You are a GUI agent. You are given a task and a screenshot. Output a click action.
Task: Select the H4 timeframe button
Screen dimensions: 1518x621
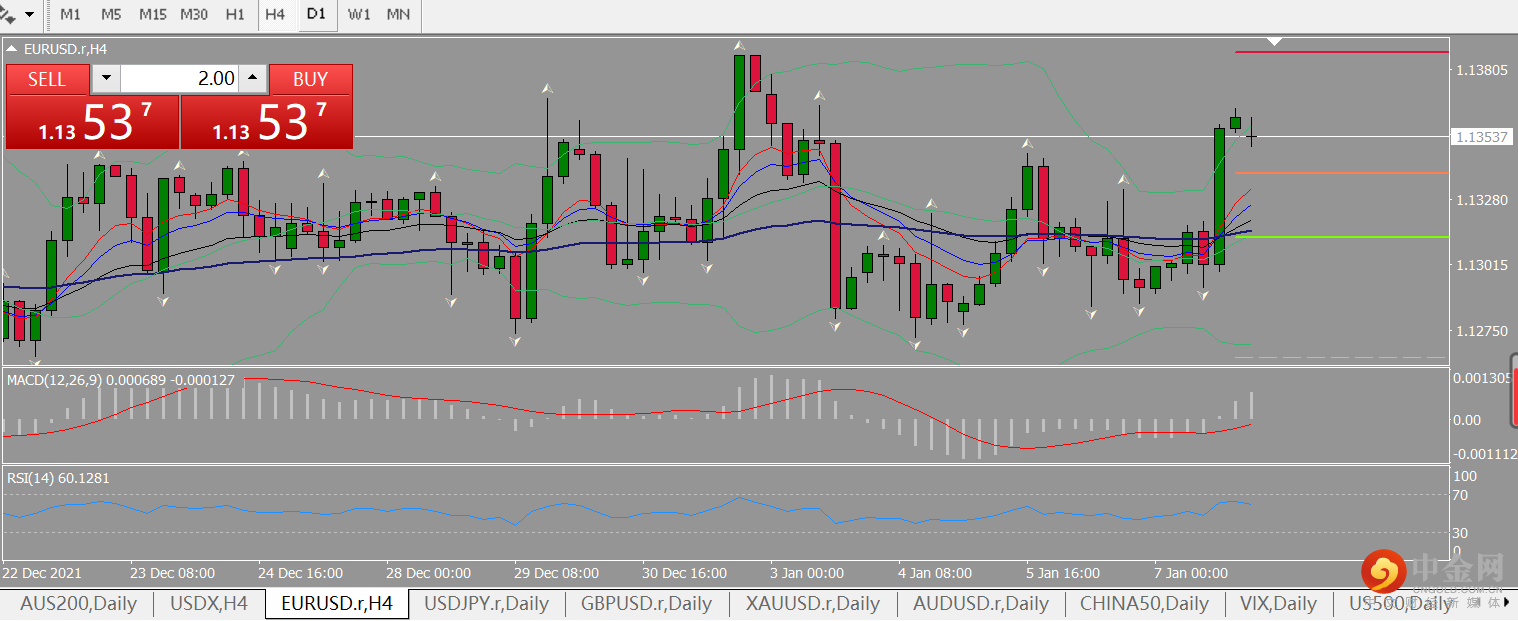(275, 14)
